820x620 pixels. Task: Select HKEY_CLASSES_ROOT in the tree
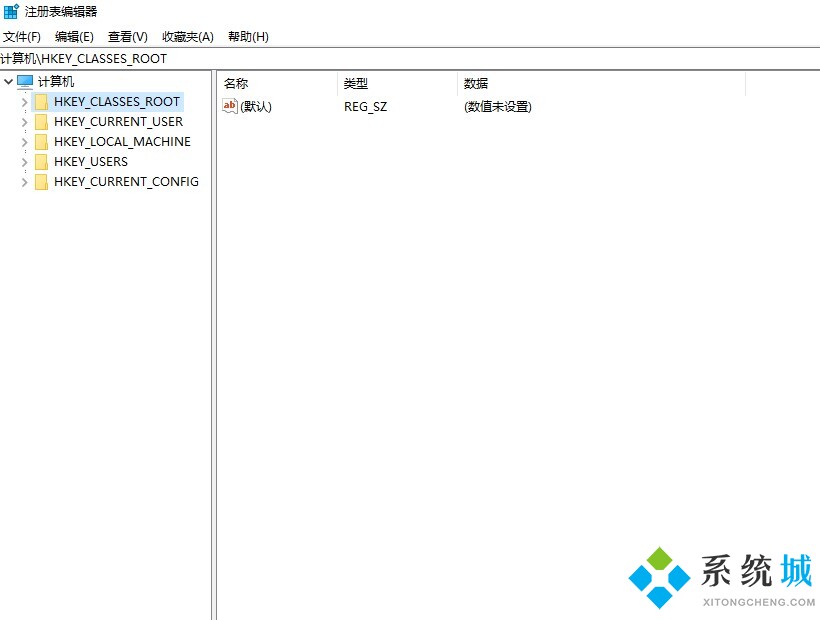pyautogui.click(x=117, y=101)
